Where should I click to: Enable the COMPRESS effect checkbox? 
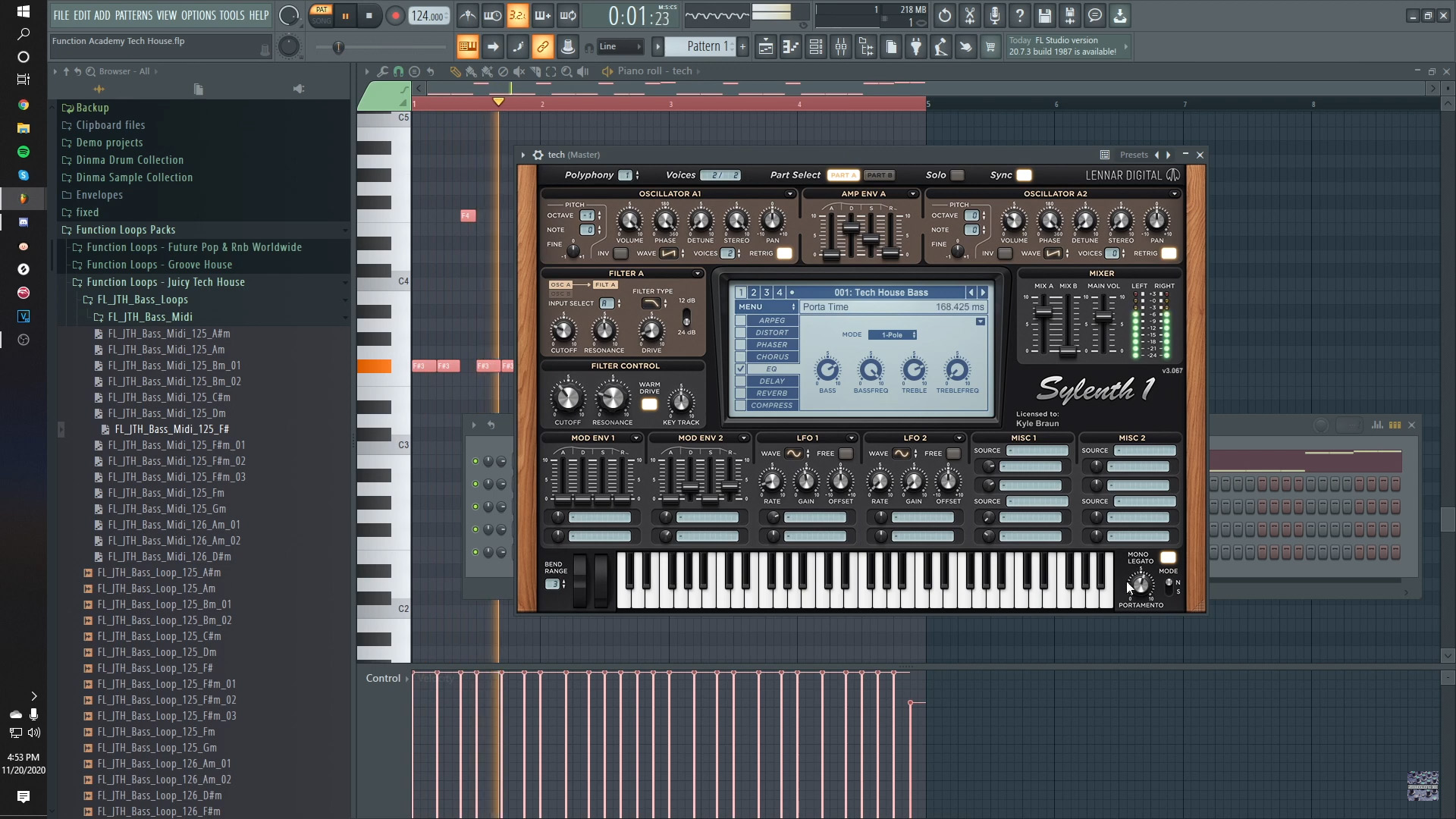tap(740, 406)
